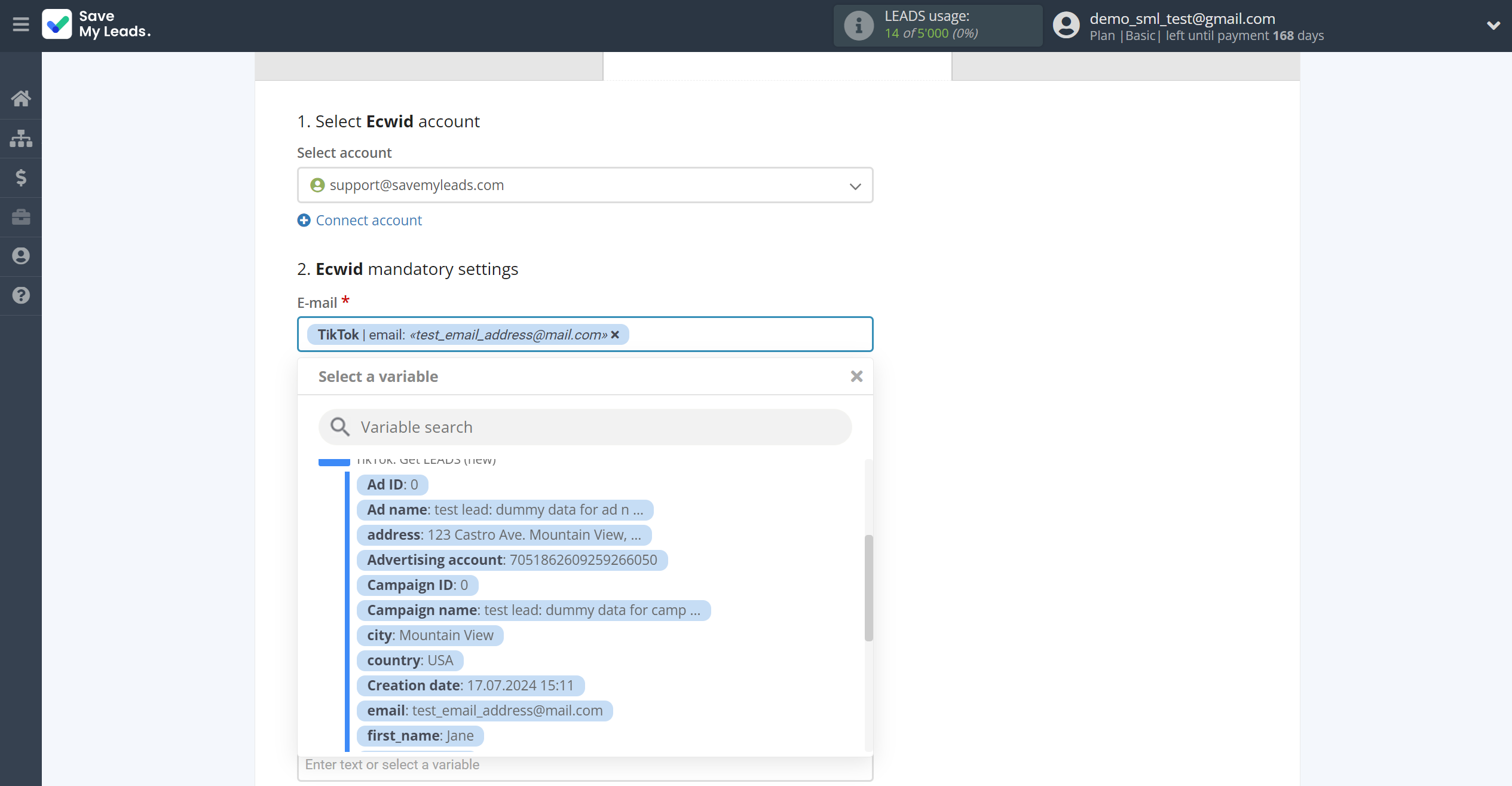Open the profile sidebar icon
This screenshot has width=1512, height=786.
point(21,256)
